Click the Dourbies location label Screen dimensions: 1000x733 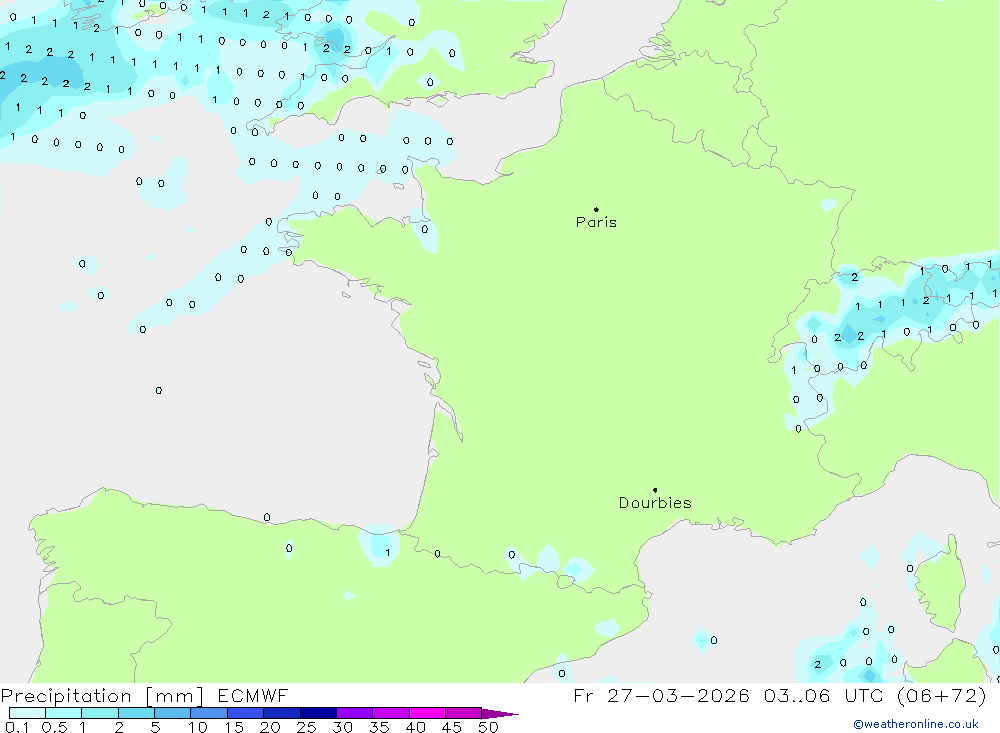(x=655, y=503)
